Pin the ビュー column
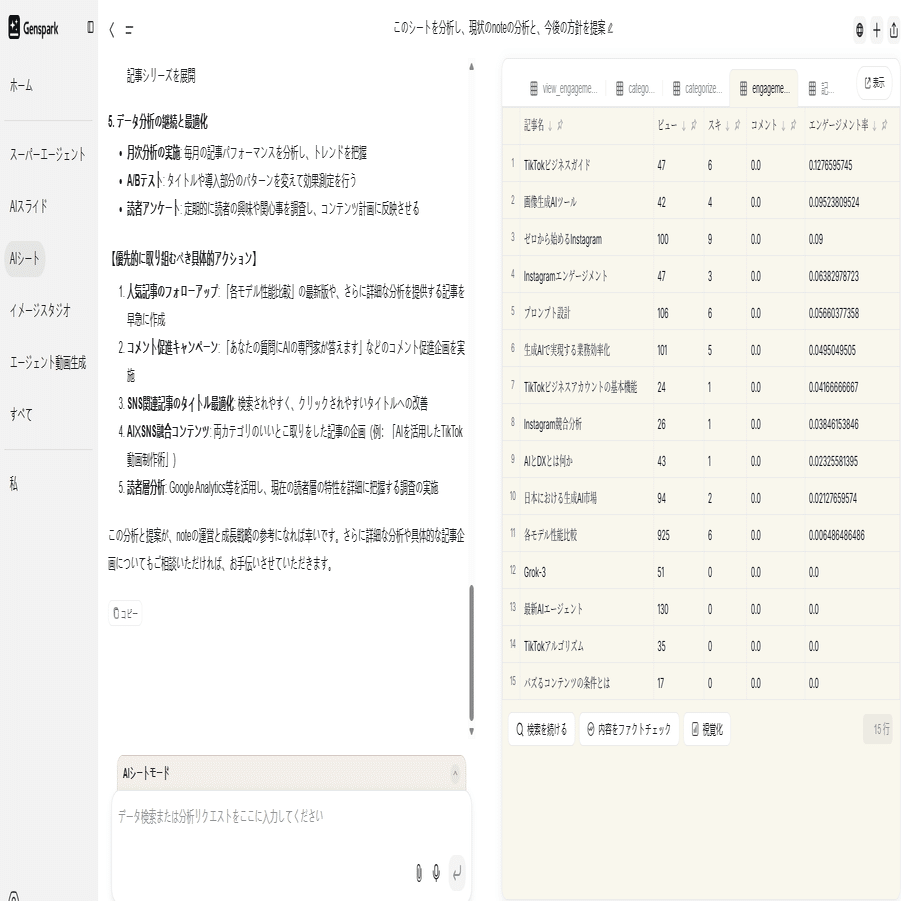This screenshot has height=901, width=901. pyautogui.click(x=694, y=125)
